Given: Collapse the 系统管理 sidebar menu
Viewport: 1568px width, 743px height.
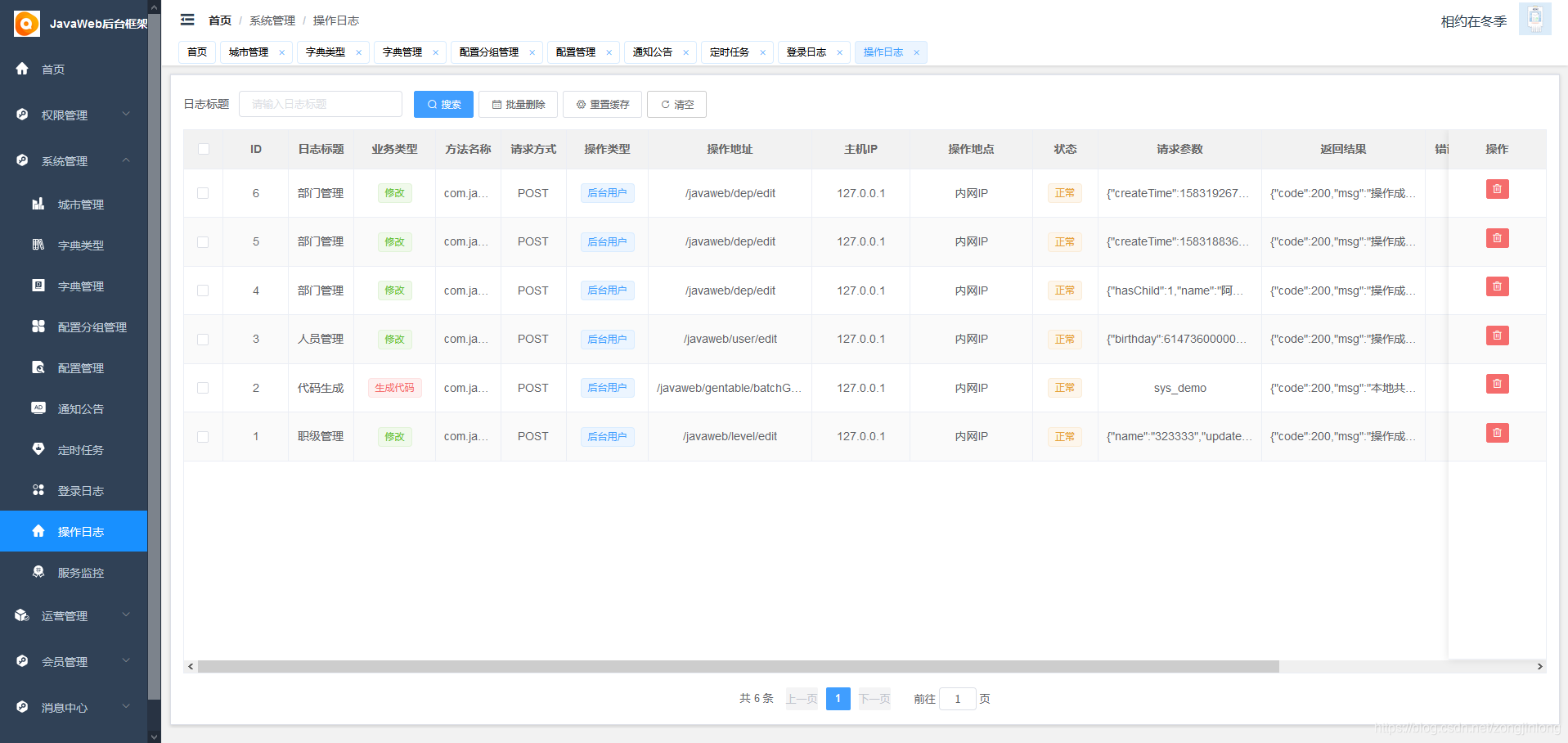Looking at the screenshot, I should click(x=74, y=160).
